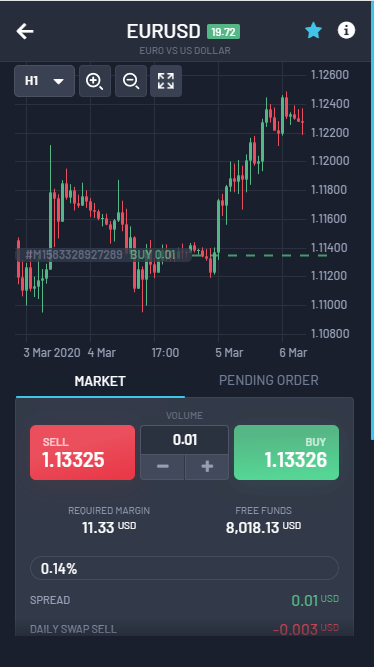
Task: Increase volume with the plus button
Action: pos(207,467)
